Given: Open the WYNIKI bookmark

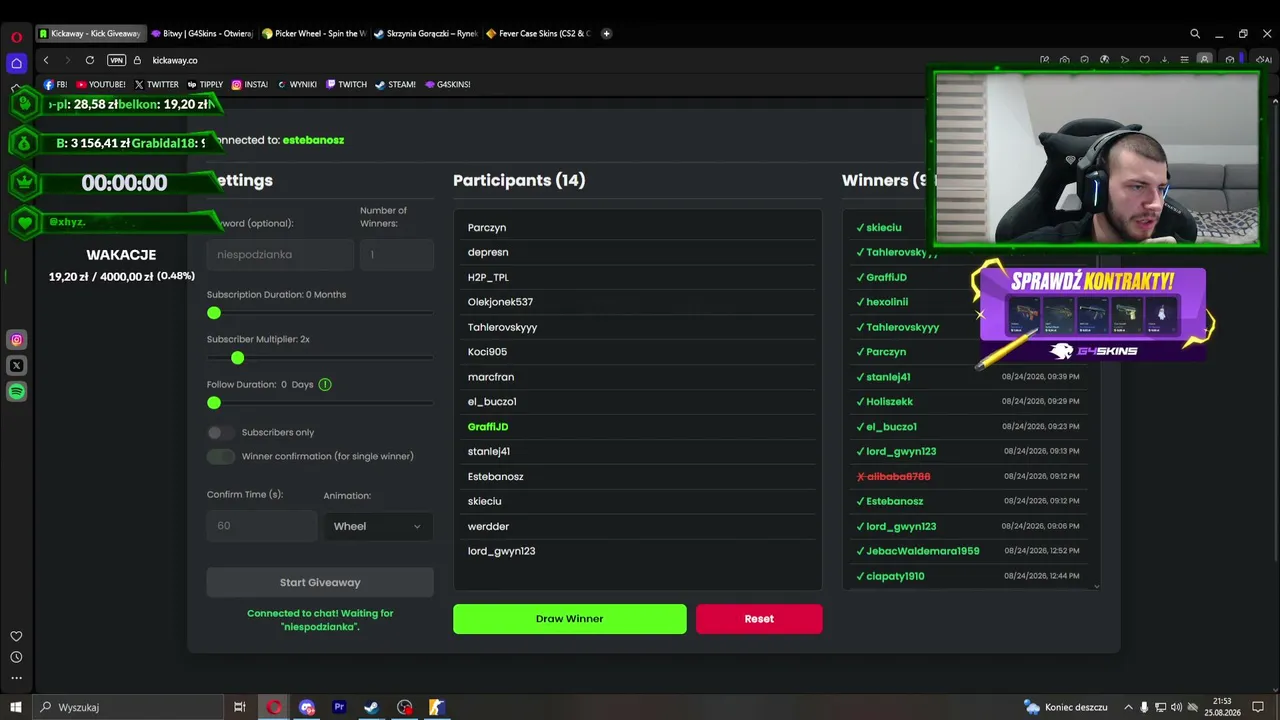Looking at the screenshot, I should pos(297,84).
